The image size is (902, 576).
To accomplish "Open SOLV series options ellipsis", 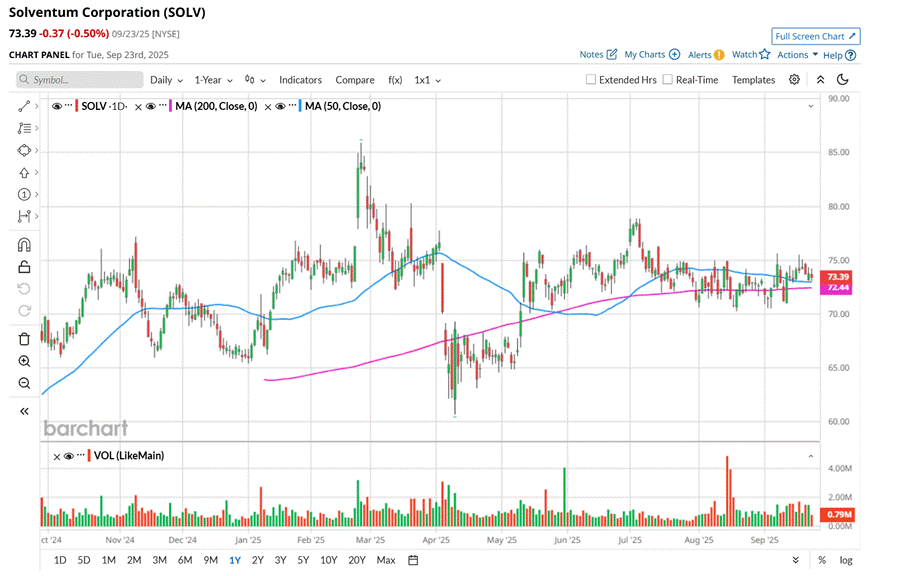I will 68,106.
